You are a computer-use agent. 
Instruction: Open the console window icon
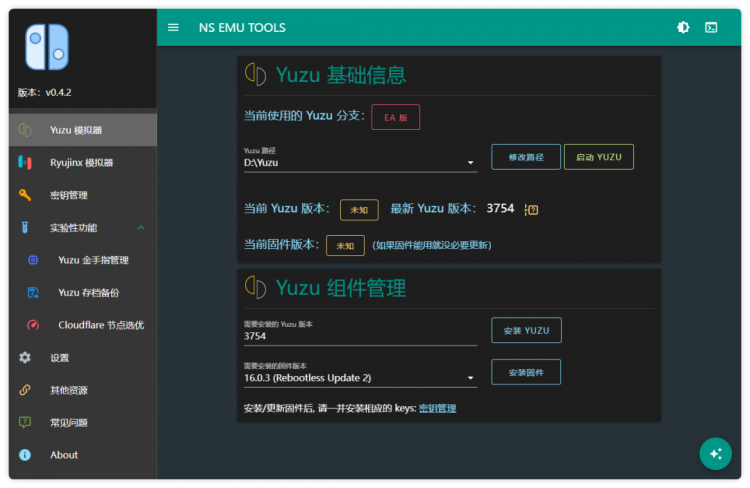click(711, 28)
